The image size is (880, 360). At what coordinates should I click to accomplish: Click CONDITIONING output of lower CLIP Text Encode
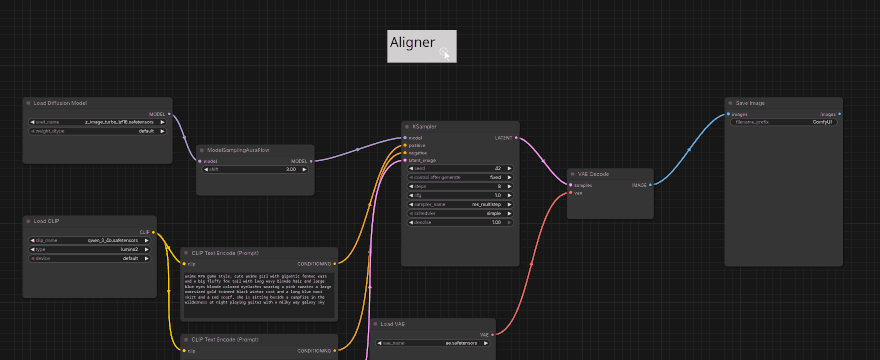334,350
